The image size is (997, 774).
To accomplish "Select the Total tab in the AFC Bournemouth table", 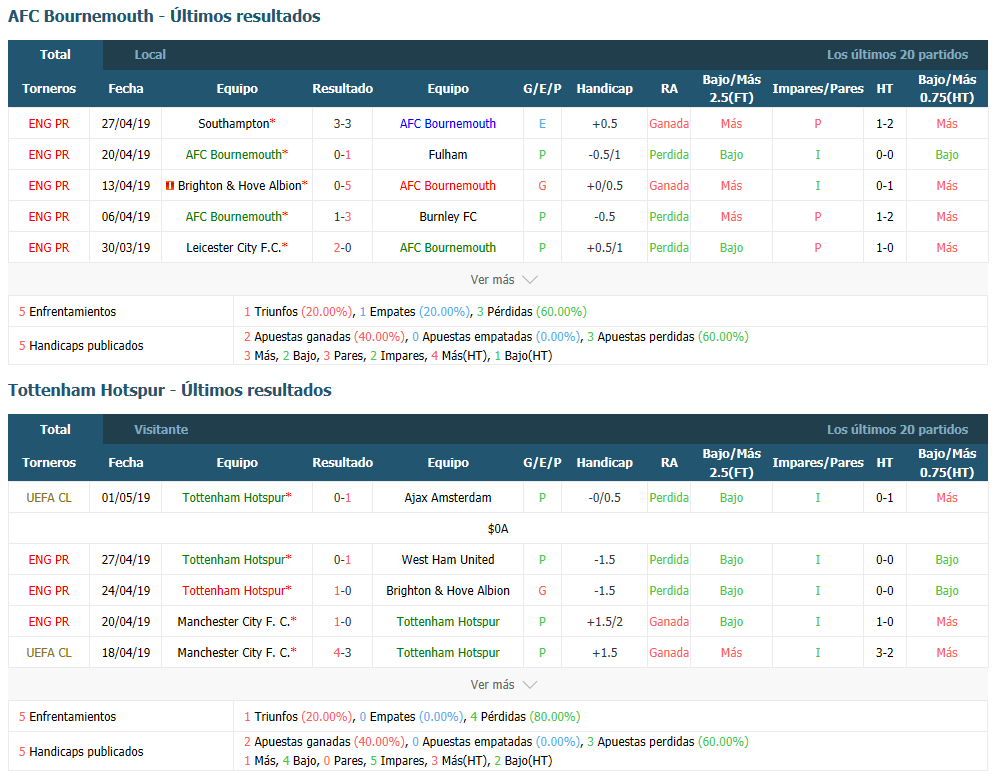I will click(55, 55).
